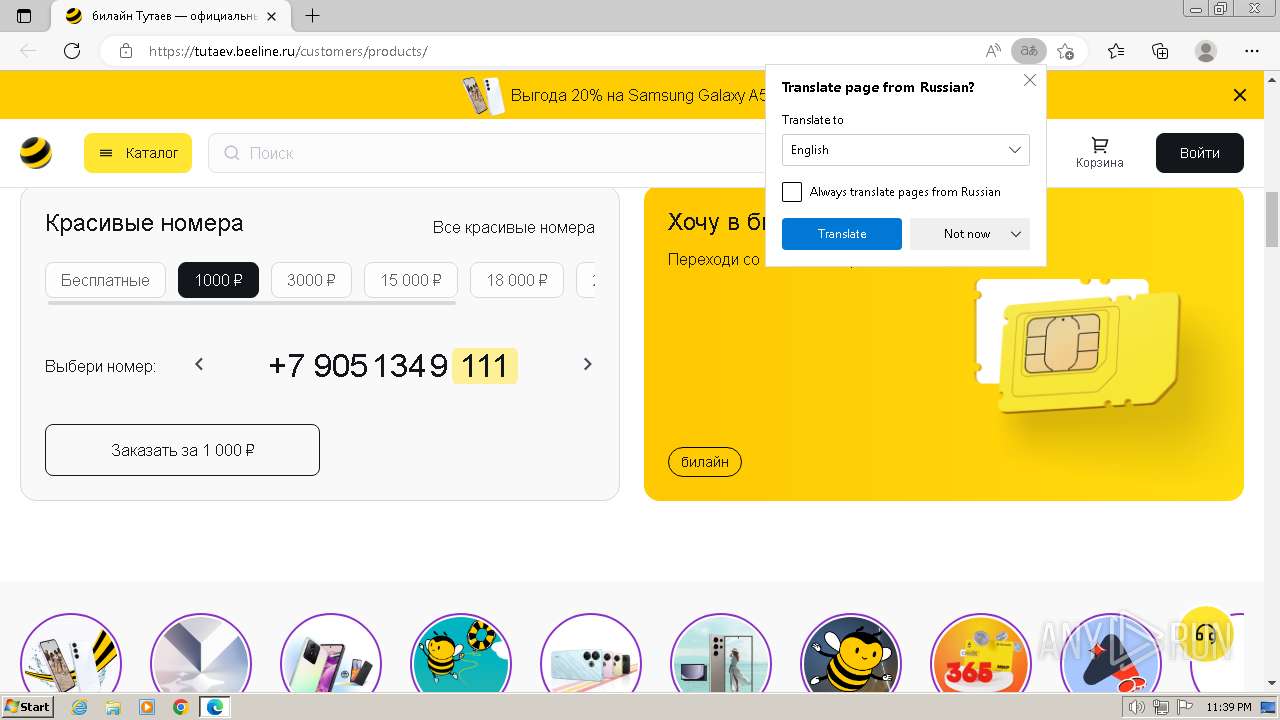
Task: Add this page to favorites
Action: point(1066,51)
